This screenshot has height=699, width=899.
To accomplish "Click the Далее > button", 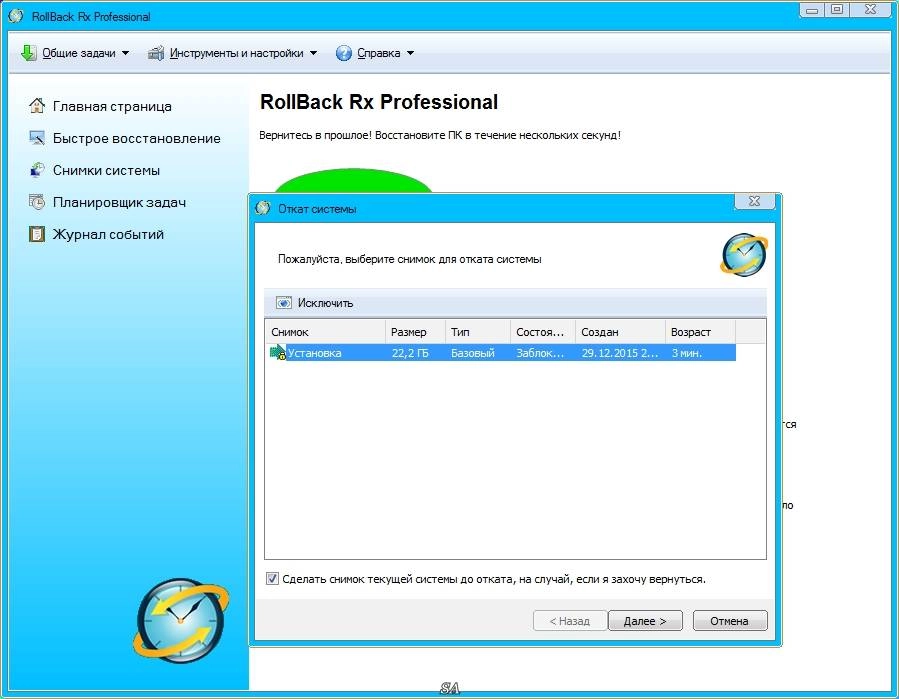I will (645, 620).
